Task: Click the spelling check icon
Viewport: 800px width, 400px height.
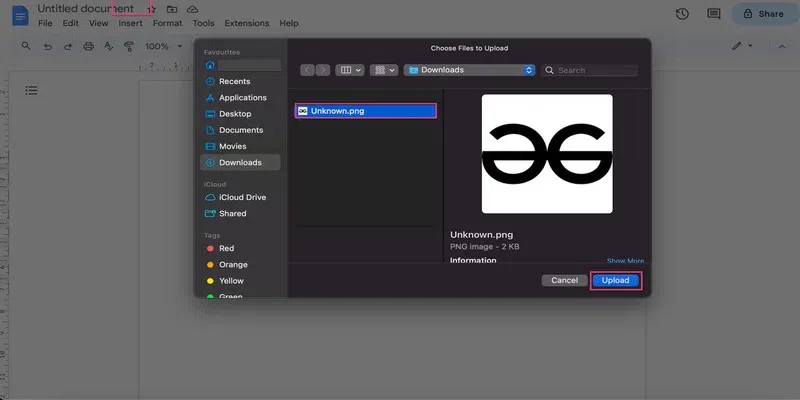Action: coord(109,46)
